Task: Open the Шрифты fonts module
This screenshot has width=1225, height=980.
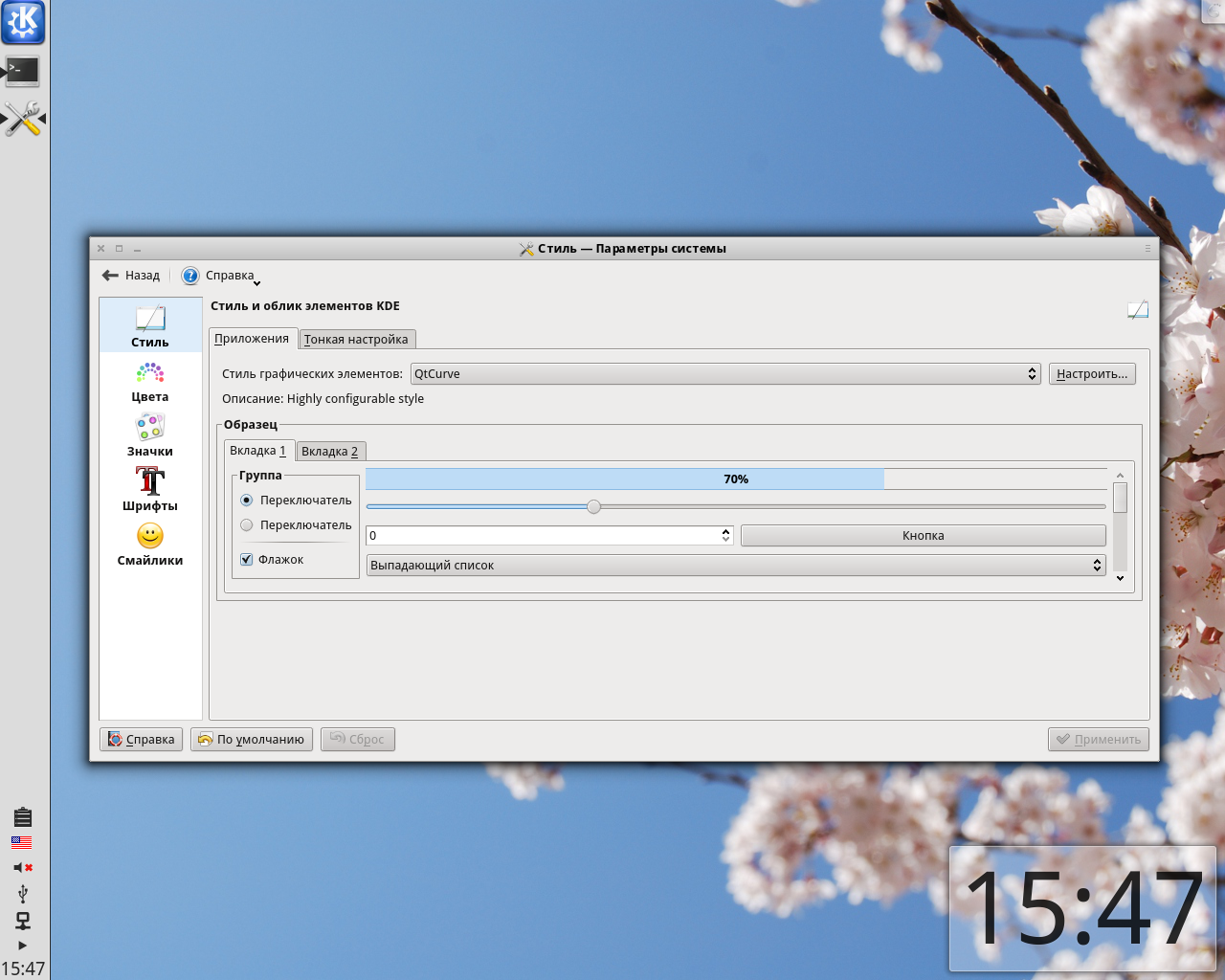Action: [x=150, y=490]
